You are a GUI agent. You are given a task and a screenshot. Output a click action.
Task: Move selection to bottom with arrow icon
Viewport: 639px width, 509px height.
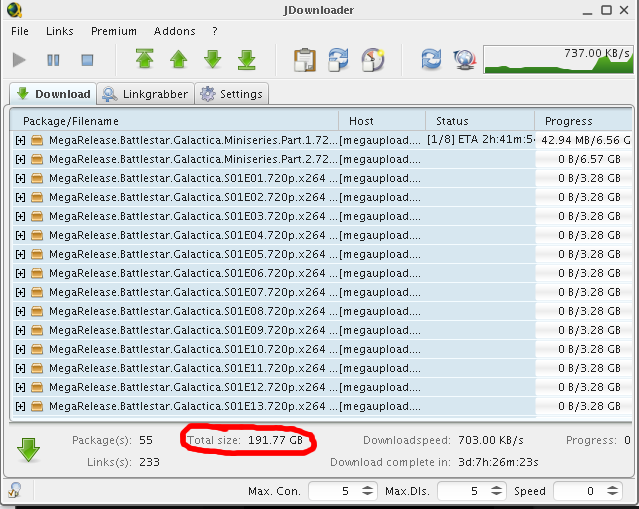[x=247, y=60]
